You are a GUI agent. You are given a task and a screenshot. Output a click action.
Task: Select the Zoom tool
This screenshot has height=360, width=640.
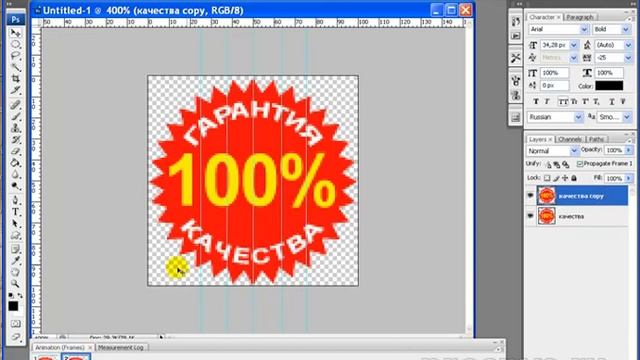pos(16,283)
